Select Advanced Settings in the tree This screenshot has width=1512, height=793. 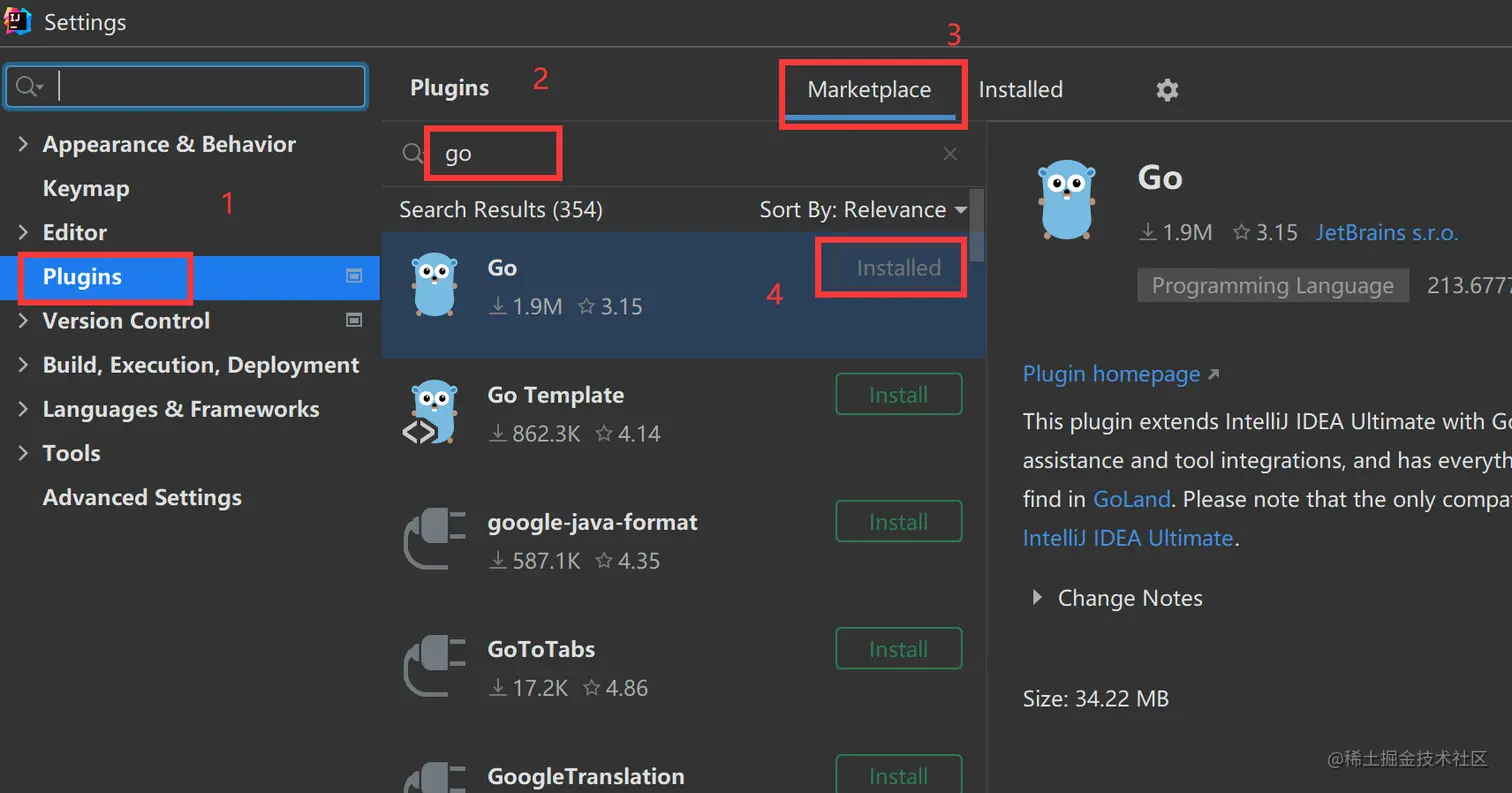point(142,497)
